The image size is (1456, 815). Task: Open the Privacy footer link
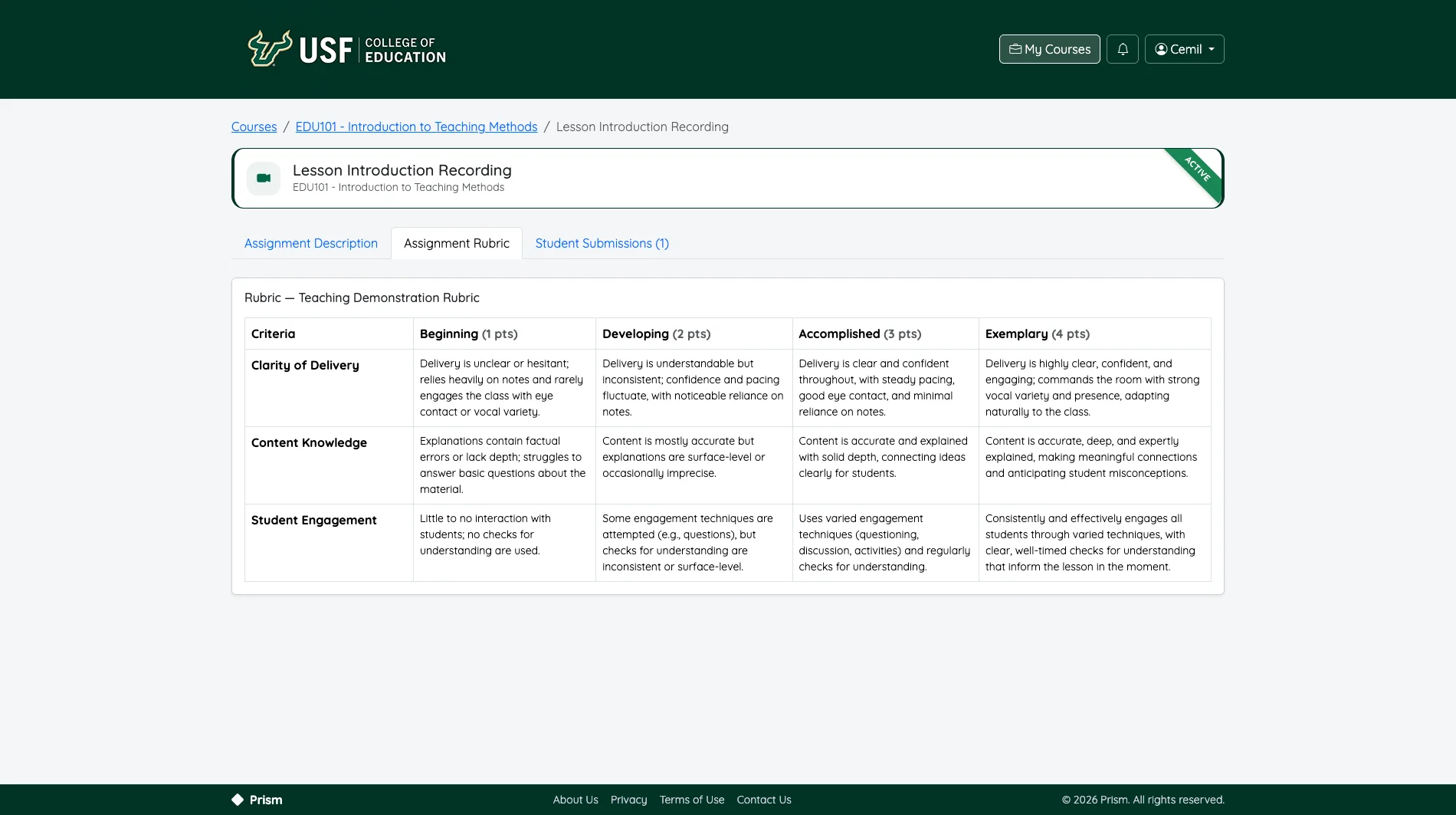(629, 800)
